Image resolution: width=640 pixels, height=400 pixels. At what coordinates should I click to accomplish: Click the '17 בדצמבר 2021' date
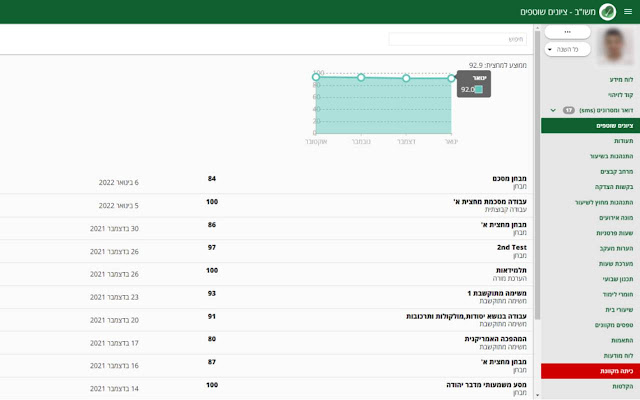pos(114,343)
